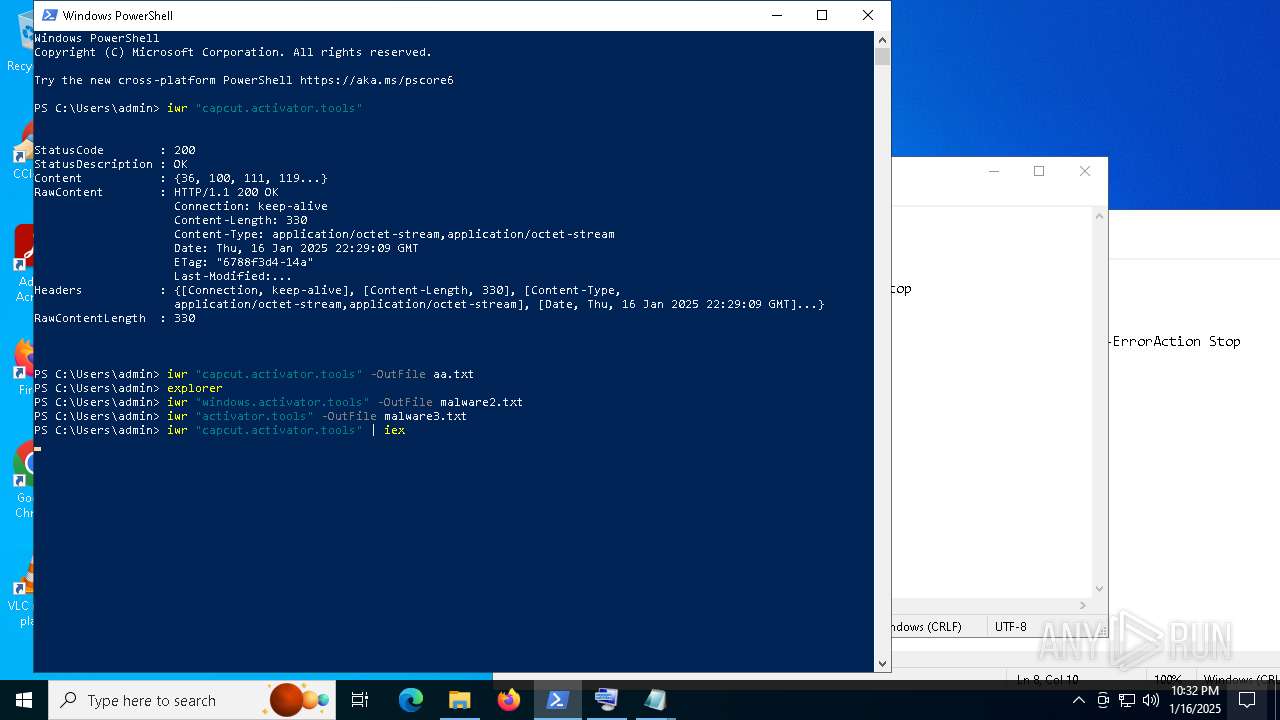Screen dimensions: 1280x720
Task: Click the Notepad scrollbar down arrow
Action: (1100, 588)
